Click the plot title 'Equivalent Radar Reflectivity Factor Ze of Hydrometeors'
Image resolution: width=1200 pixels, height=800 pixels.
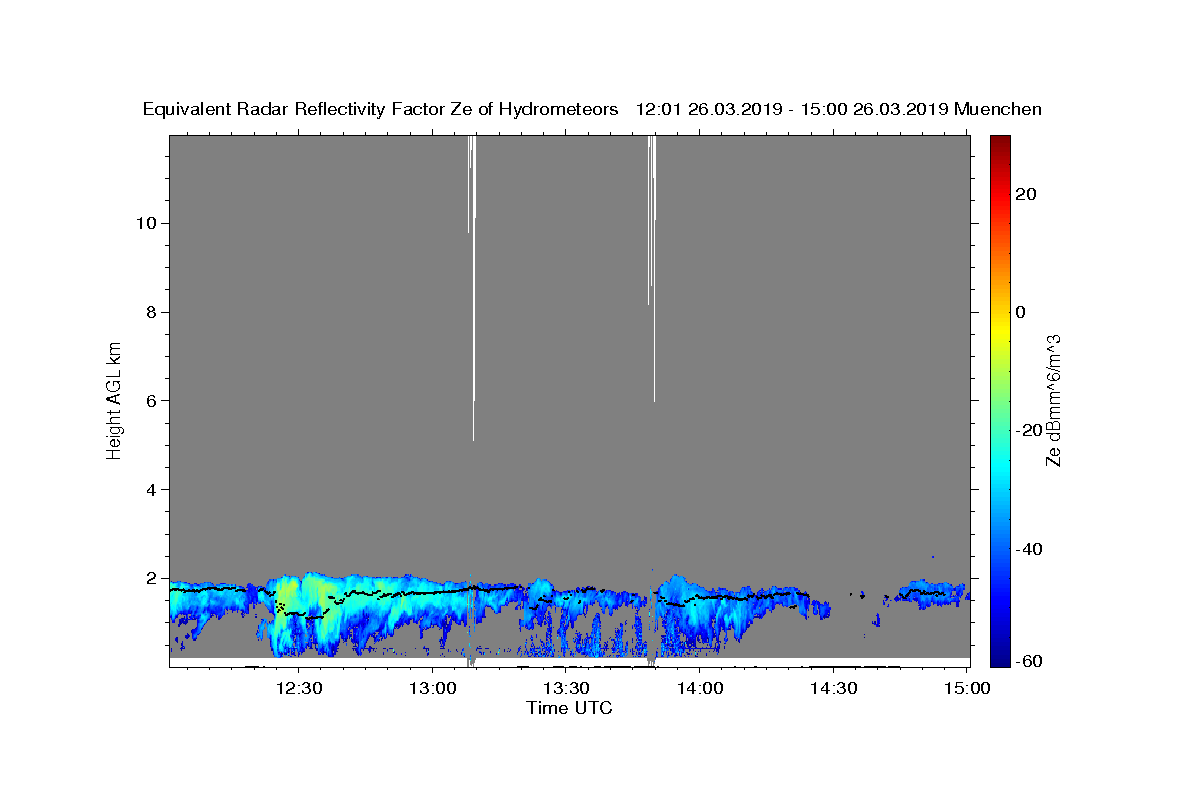[381, 109]
